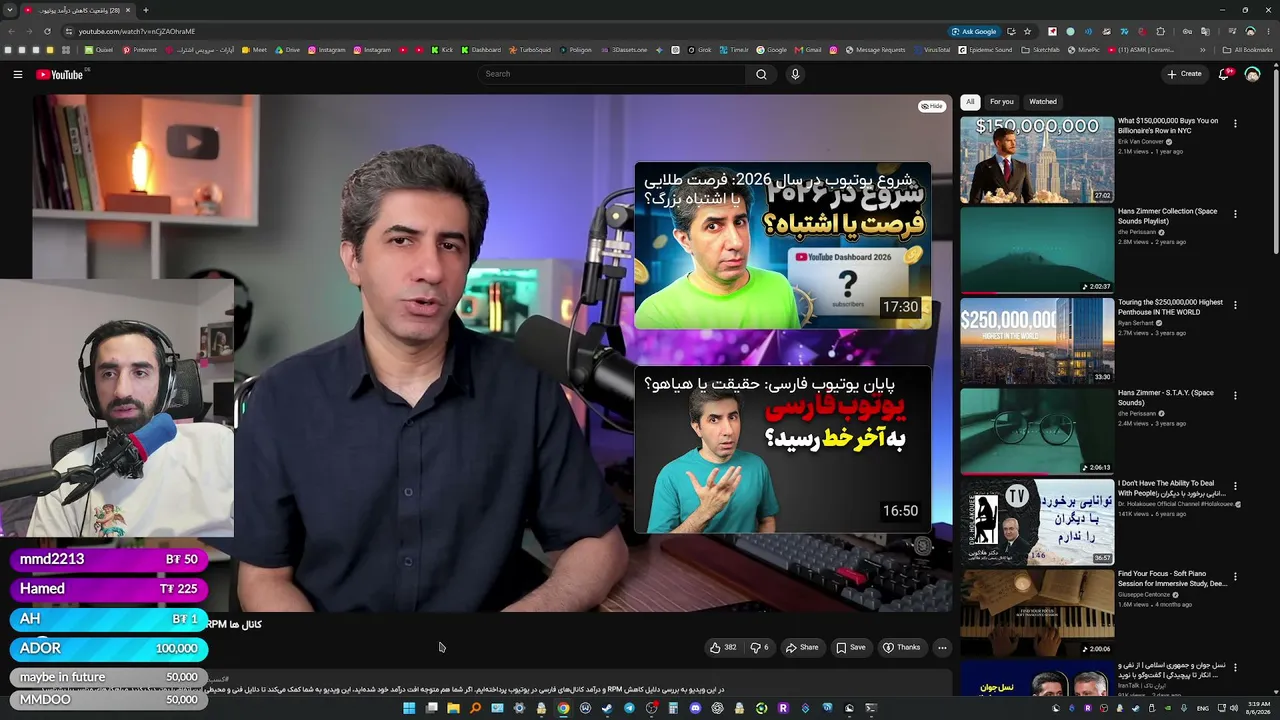Image resolution: width=1280 pixels, height=720 pixels.
Task: Open the YouTube guide hamburger menu
Action: (17, 74)
